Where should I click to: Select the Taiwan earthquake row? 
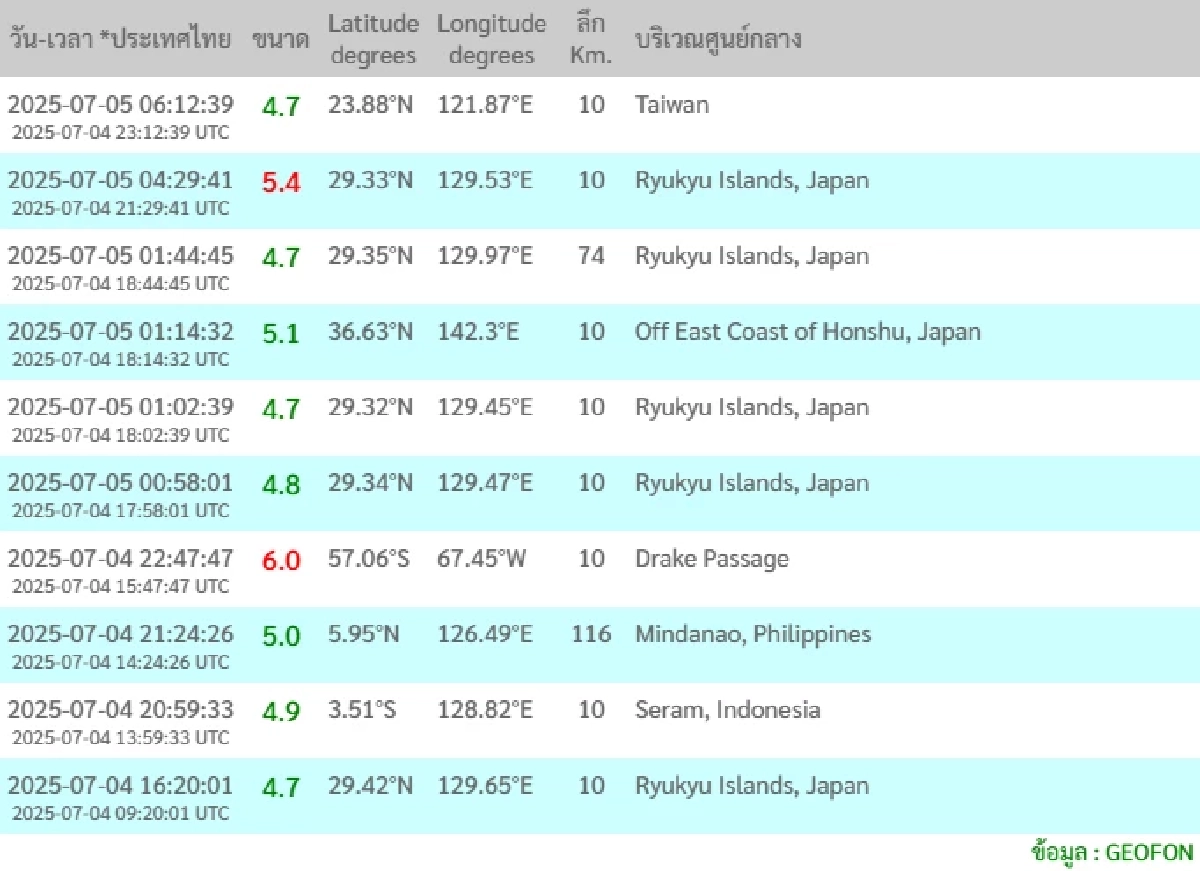(600, 115)
